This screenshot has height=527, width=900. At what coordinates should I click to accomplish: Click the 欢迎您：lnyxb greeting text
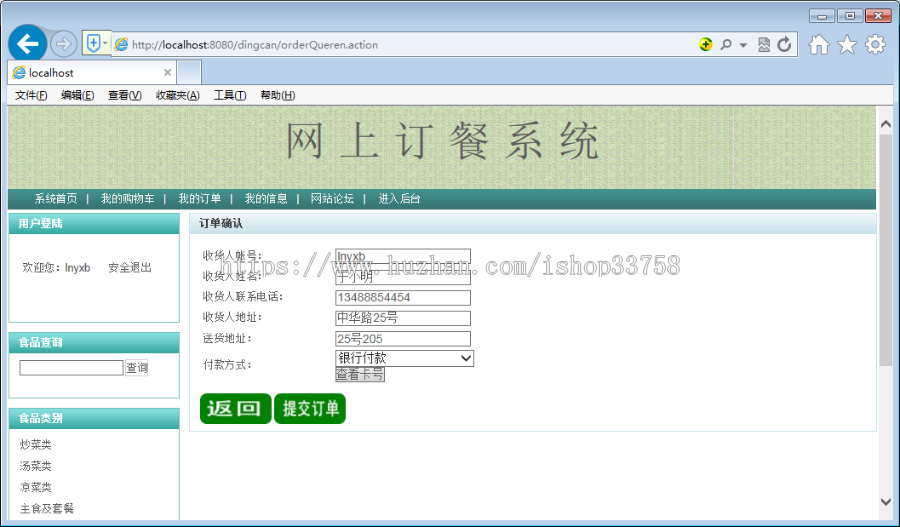[x=56, y=268]
